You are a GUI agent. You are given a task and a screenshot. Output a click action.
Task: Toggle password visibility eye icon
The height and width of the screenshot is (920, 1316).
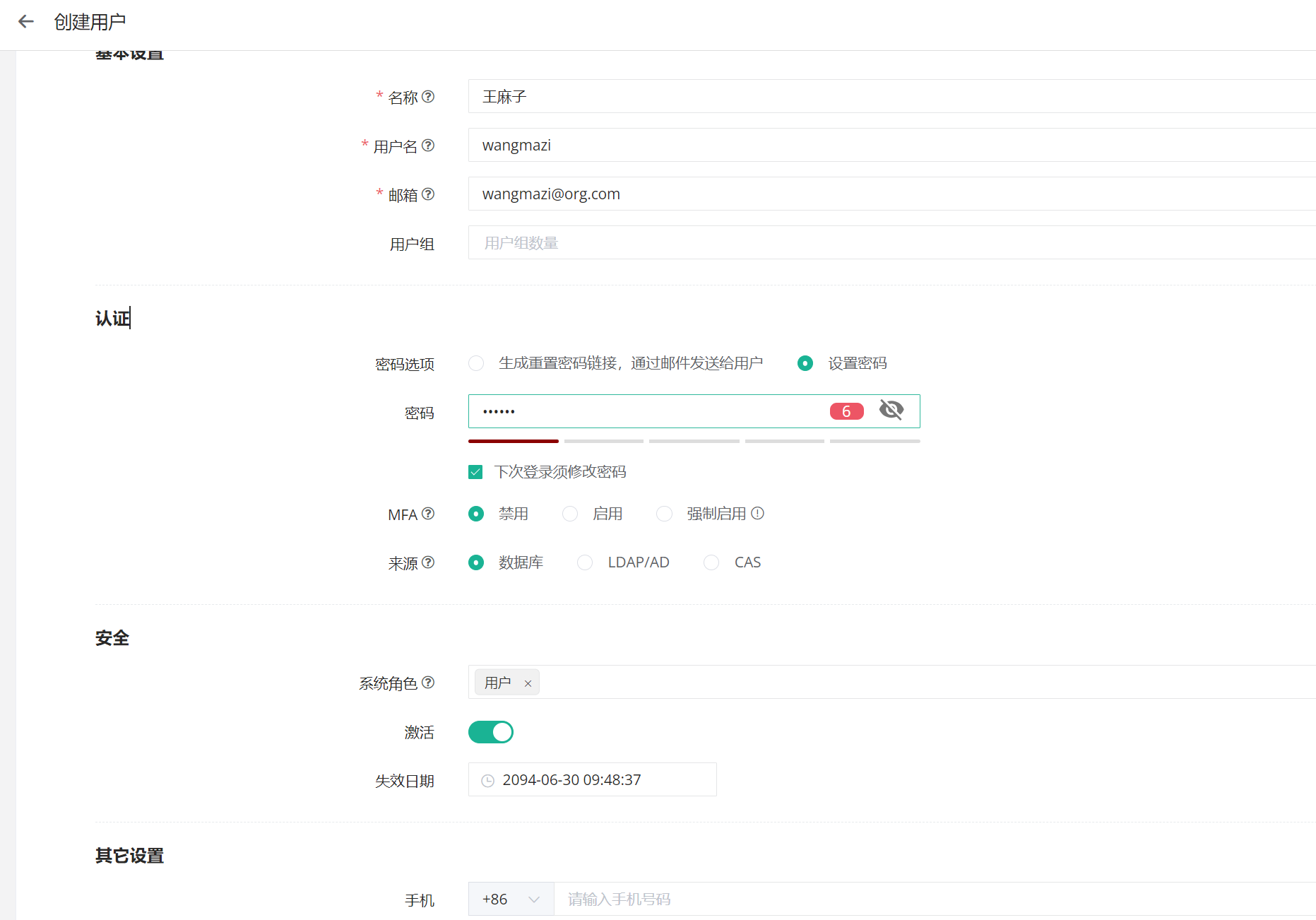pyautogui.click(x=891, y=410)
